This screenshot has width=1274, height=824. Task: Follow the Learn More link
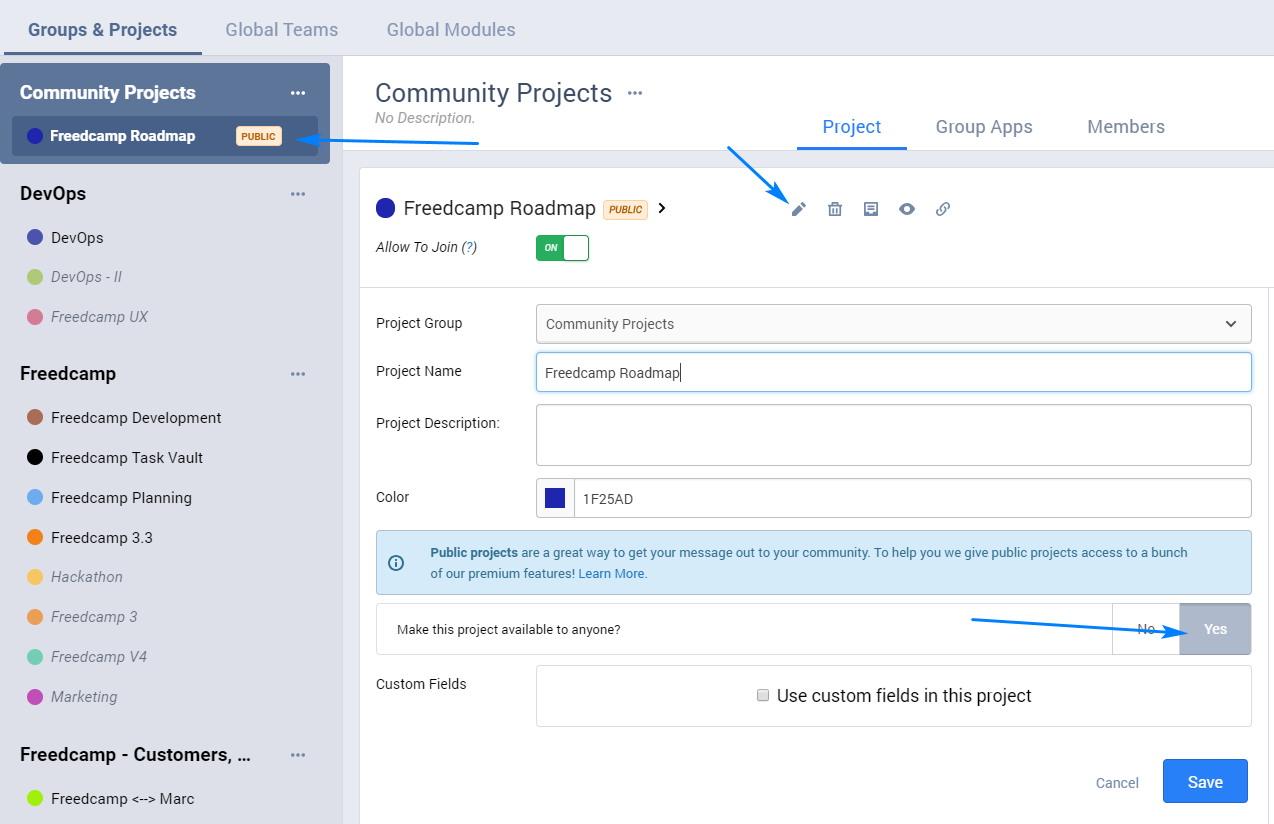point(612,574)
